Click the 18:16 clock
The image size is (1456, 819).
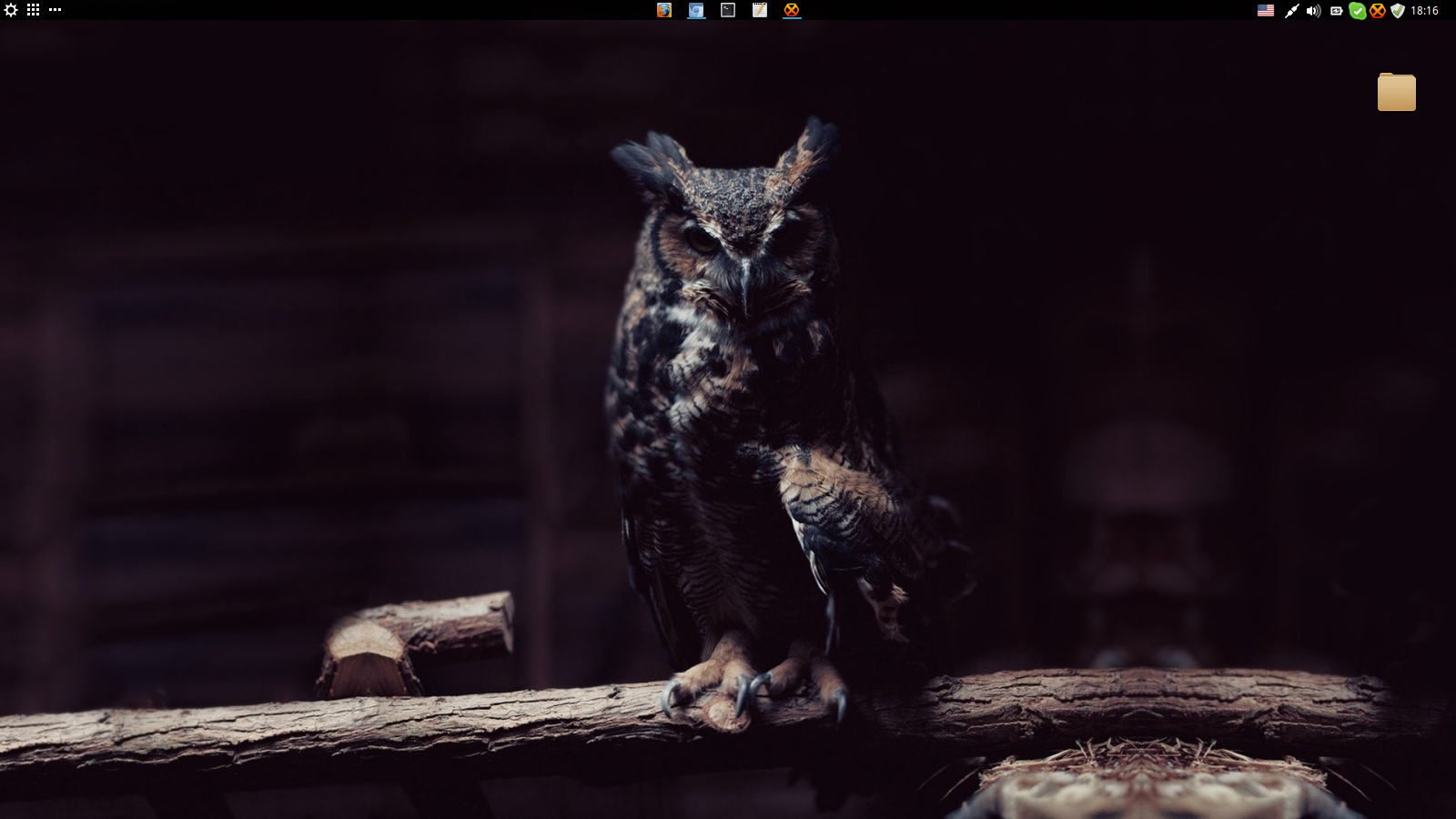(1424, 11)
